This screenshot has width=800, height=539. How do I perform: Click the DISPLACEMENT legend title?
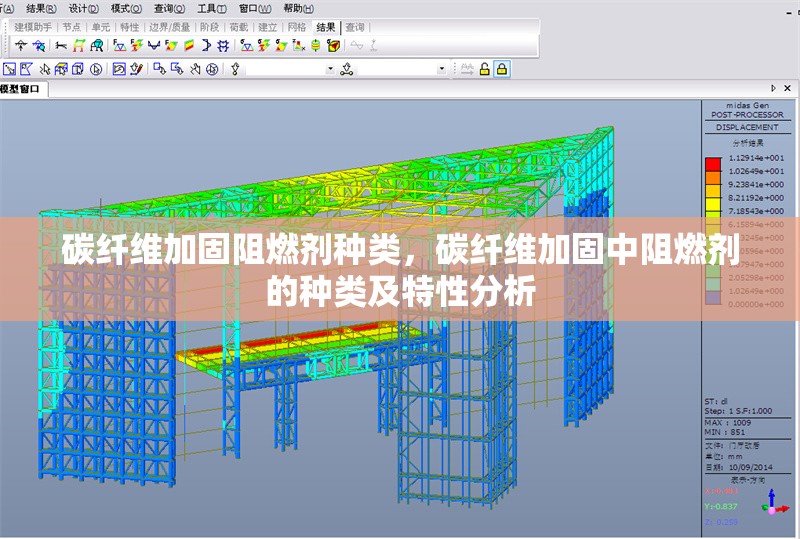pos(747,127)
